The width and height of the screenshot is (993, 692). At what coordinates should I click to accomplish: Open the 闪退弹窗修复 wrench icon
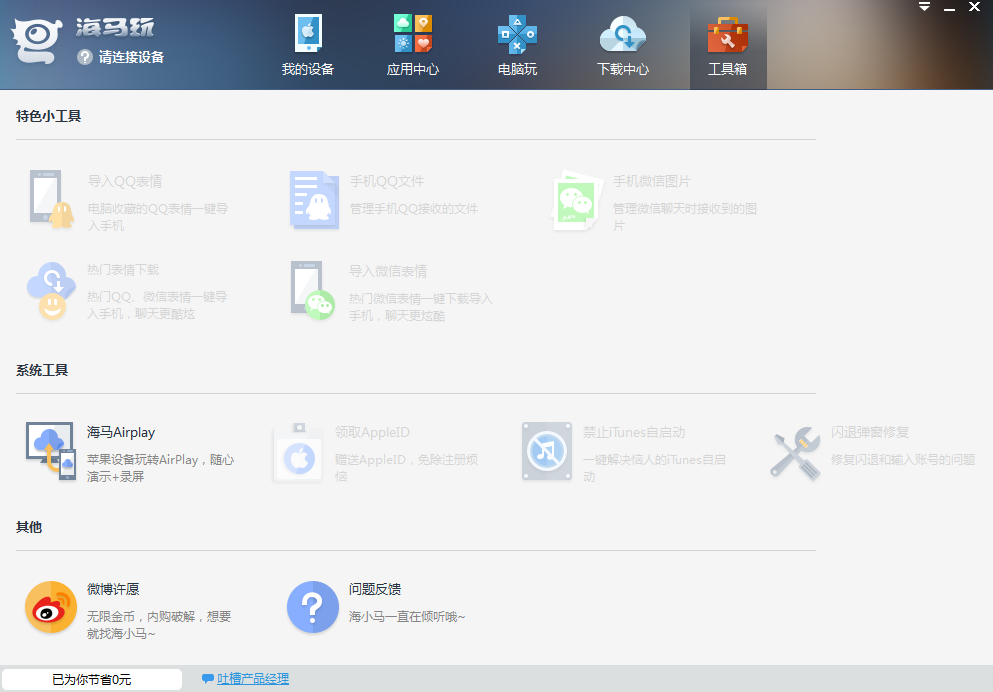tap(795, 453)
